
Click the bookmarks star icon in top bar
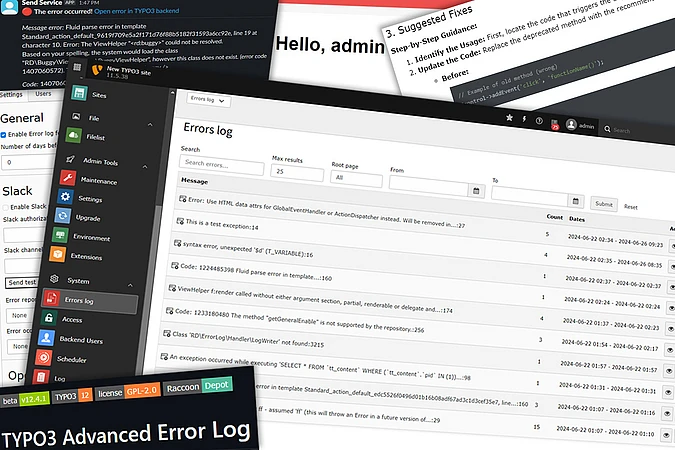point(511,120)
